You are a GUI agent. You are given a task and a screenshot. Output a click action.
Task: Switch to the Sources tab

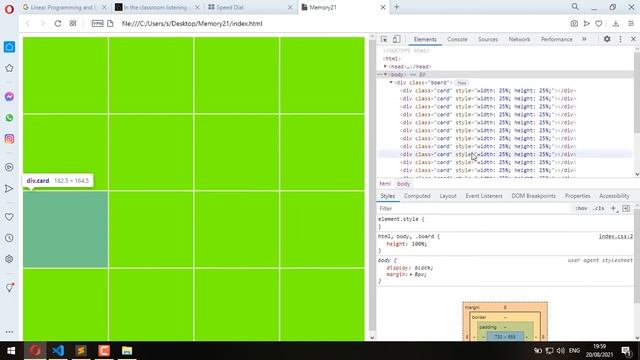[488, 39]
